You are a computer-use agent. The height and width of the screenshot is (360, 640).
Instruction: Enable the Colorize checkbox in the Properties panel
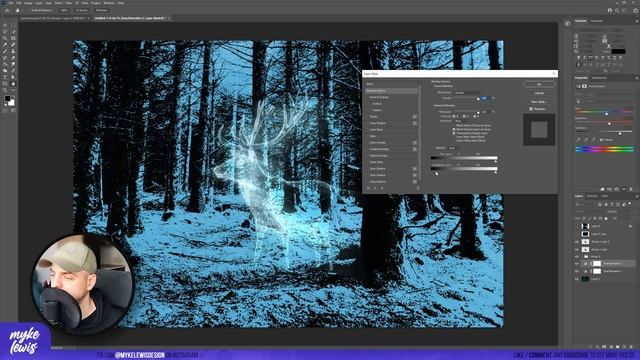(602, 140)
